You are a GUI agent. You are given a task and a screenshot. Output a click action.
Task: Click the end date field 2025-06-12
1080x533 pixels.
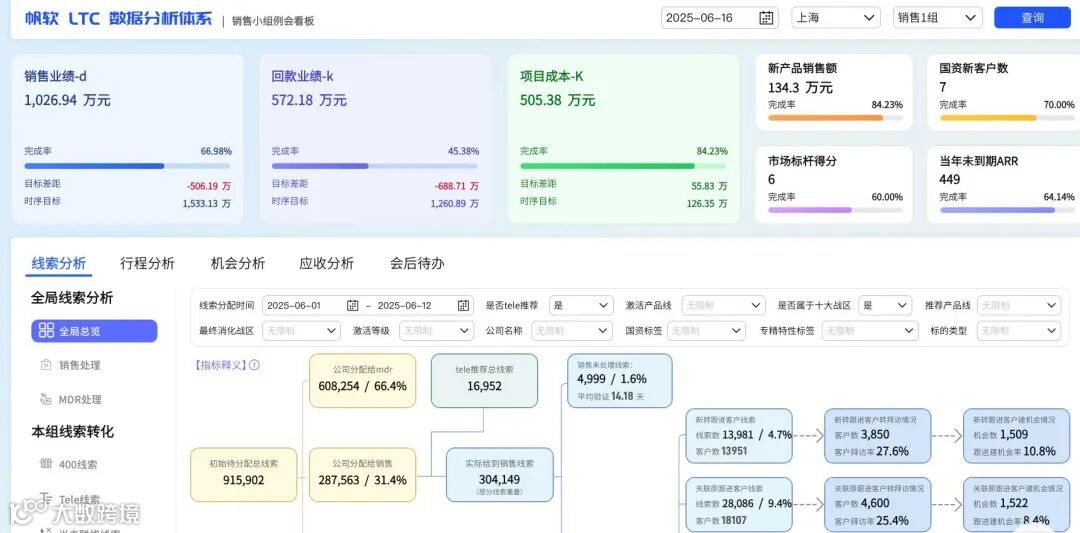[423, 305]
